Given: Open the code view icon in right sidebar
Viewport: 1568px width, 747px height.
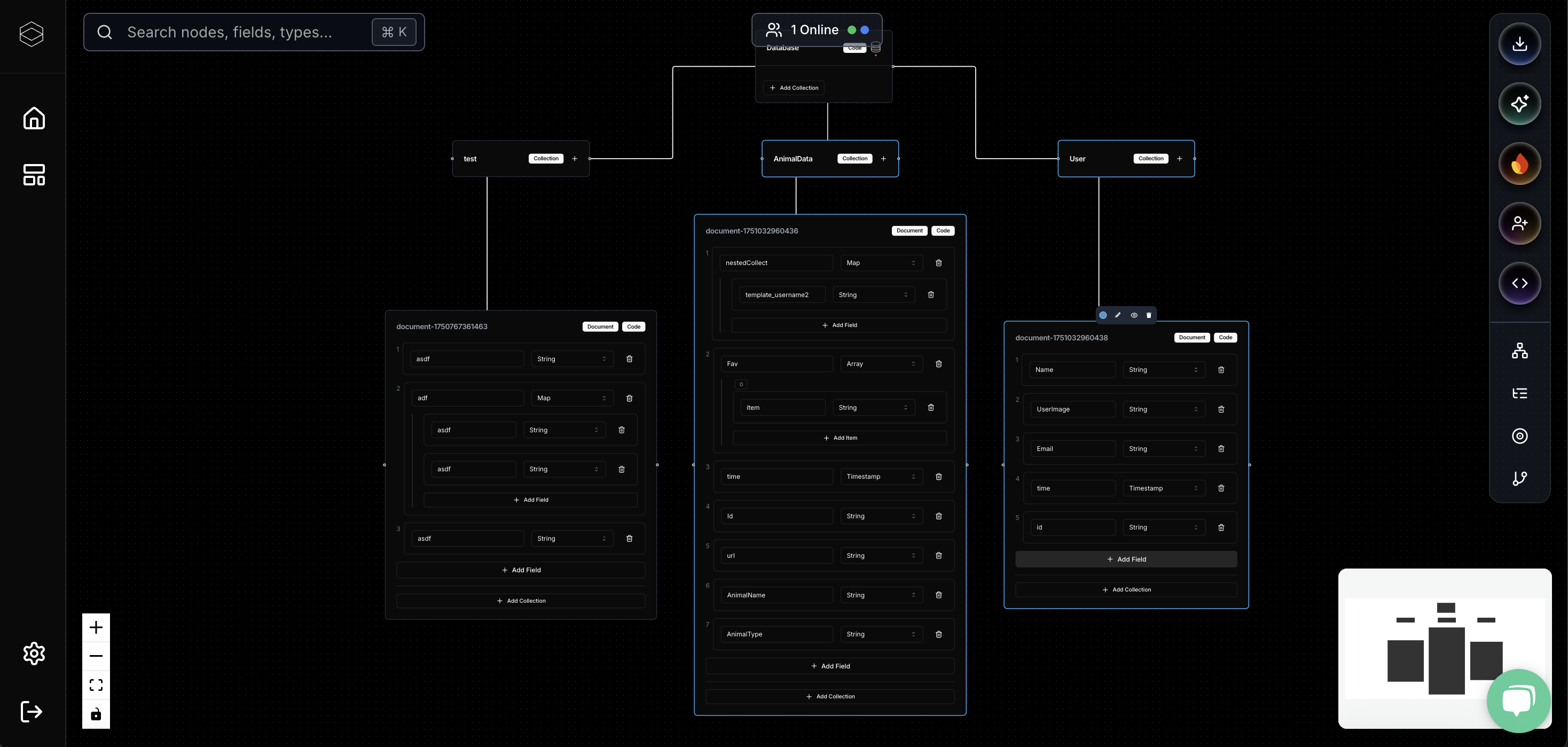Looking at the screenshot, I should click(x=1520, y=283).
